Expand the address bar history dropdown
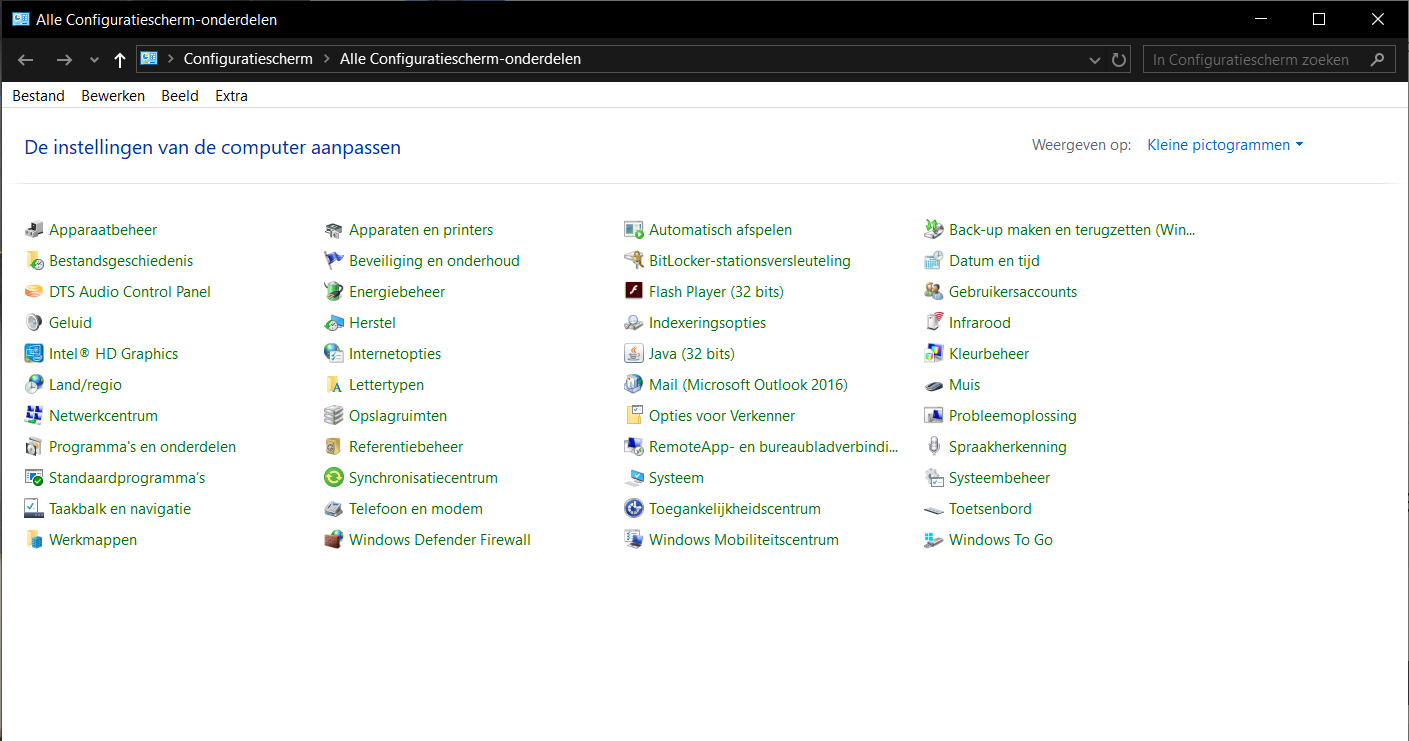The height and width of the screenshot is (741, 1409). (x=1095, y=60)
